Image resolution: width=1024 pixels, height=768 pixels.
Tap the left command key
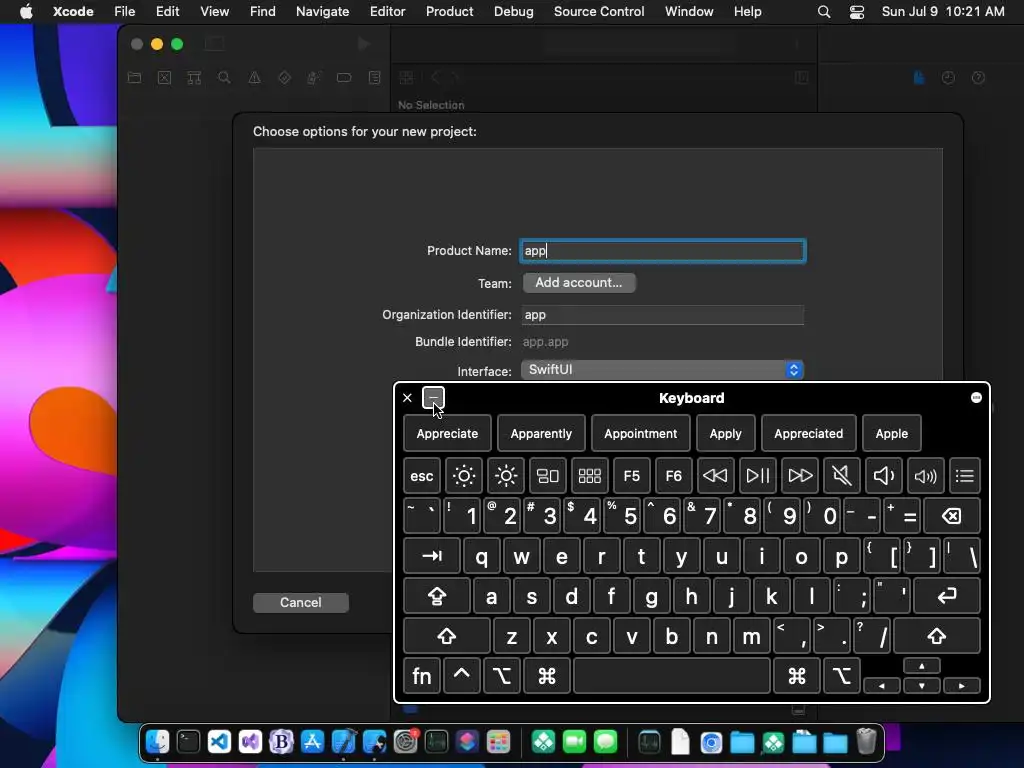click(x=547, y=675)
